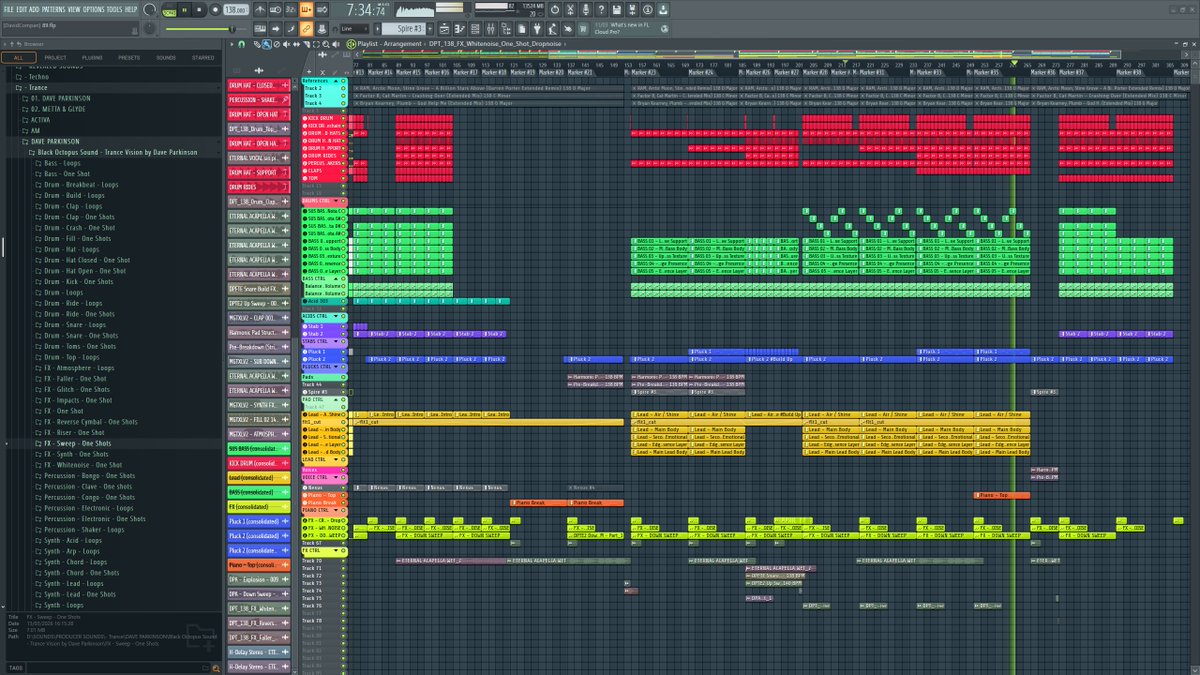Viewport: 1200px width, 675px height.
Task: Open the Line snap dropdown
Action: tap(355, 29)
